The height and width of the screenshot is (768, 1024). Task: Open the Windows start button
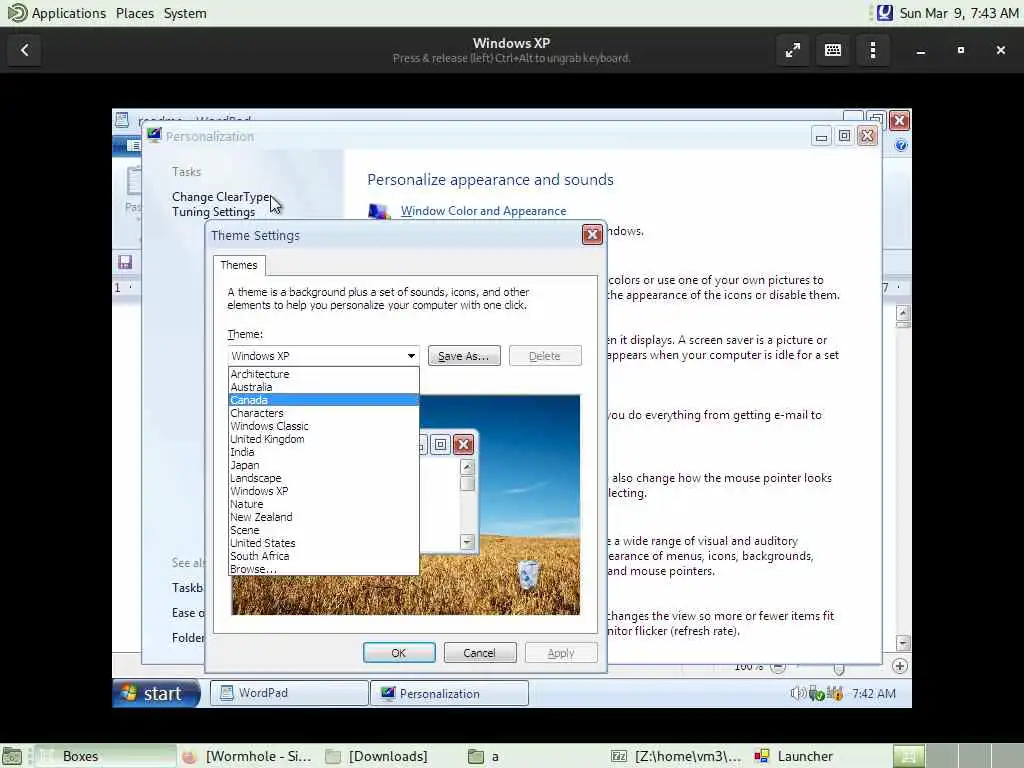[157, 693]
